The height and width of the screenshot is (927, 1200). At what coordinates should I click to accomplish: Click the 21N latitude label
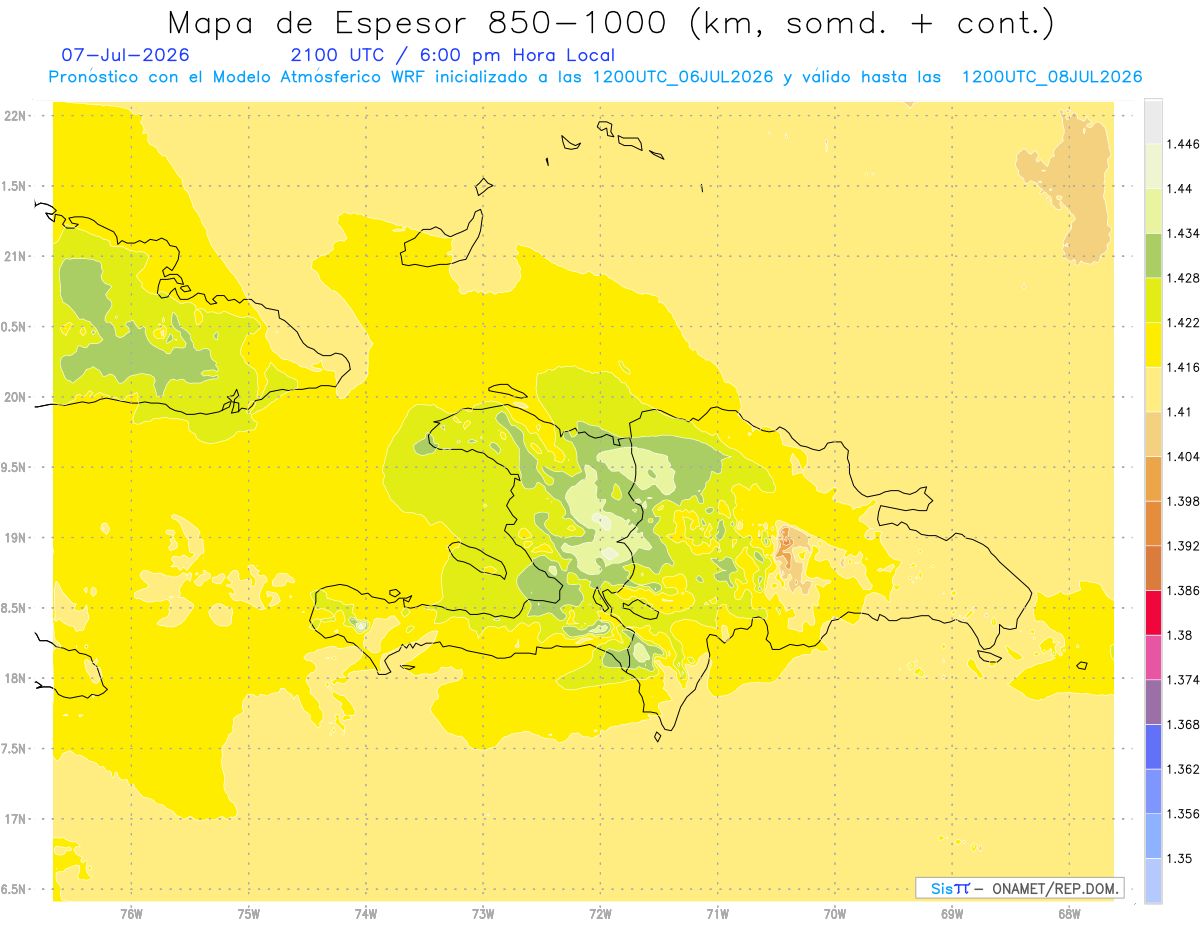[x=17, y=256]
